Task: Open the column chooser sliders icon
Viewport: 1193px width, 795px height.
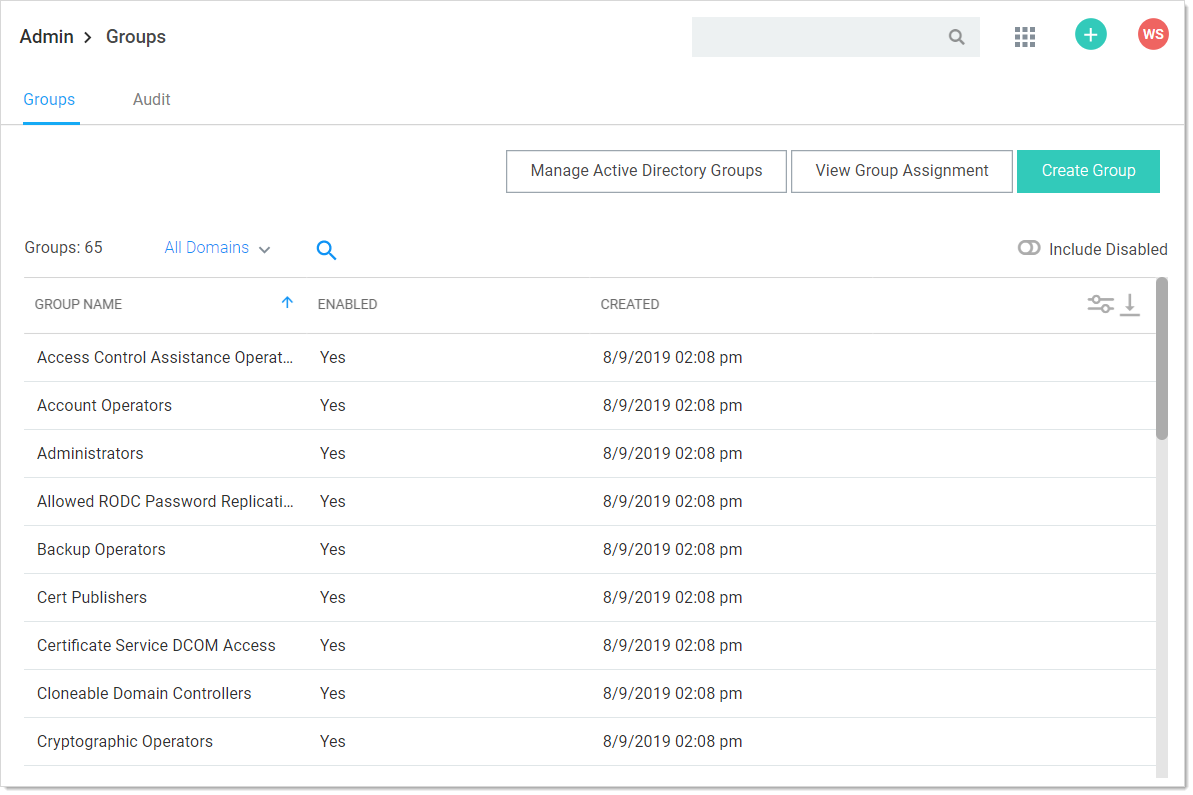Action: pyautogui.click(x=1100, y=304)
